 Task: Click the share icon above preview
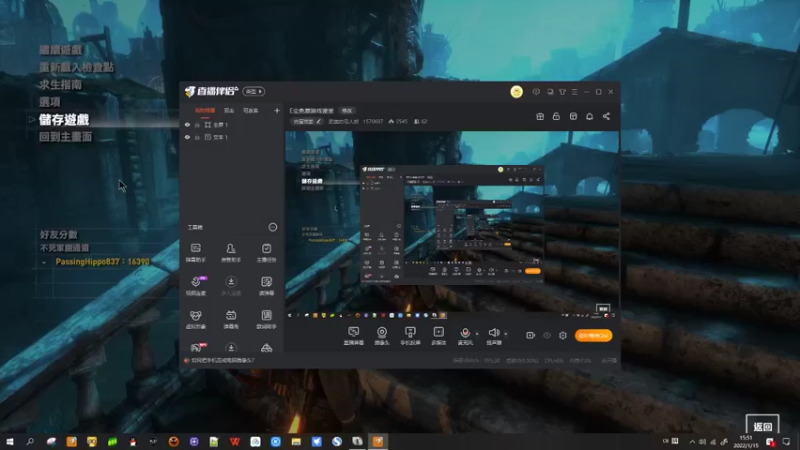606,116
